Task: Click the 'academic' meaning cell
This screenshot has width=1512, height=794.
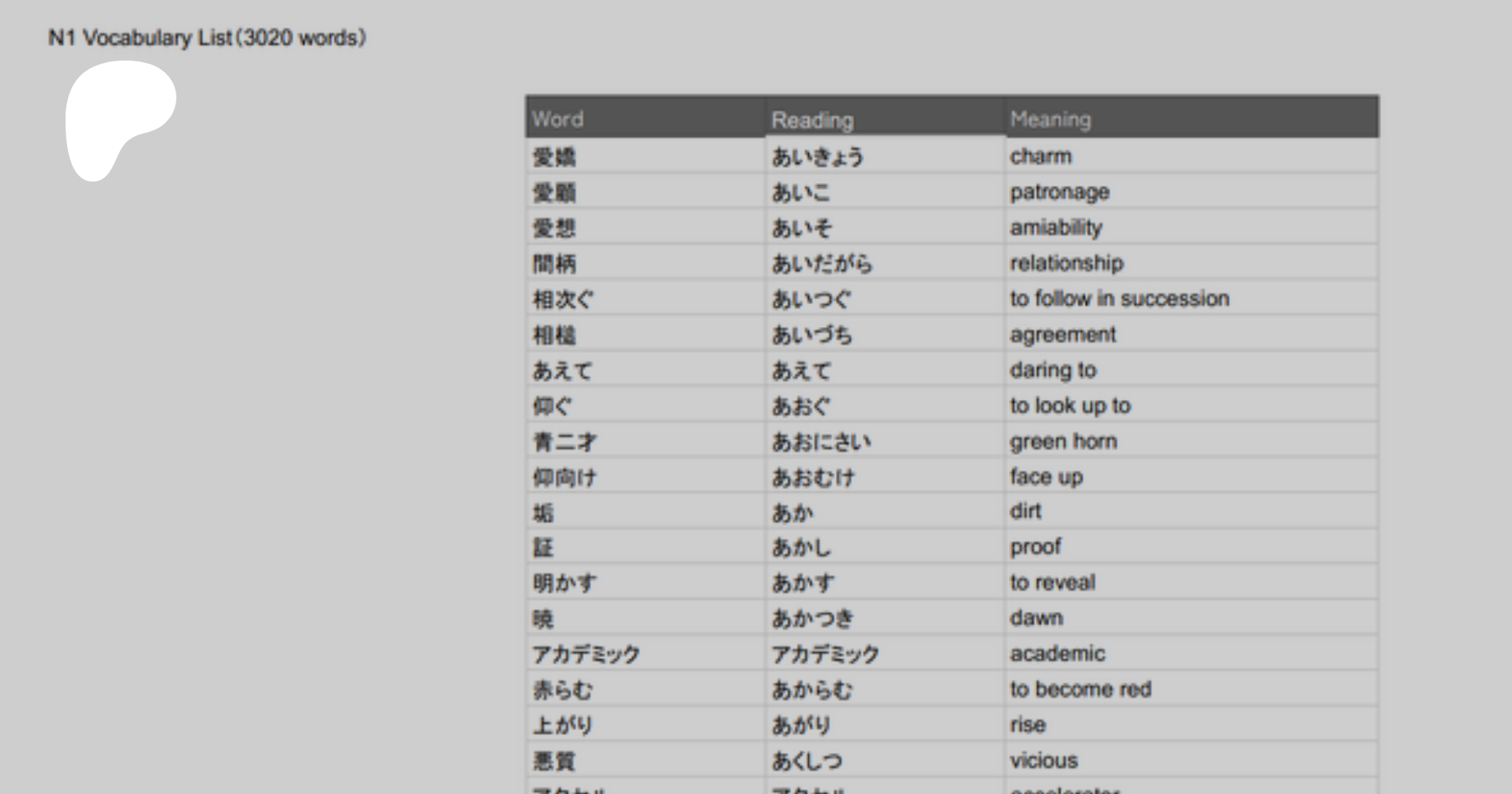Action: pos(1058,654)
